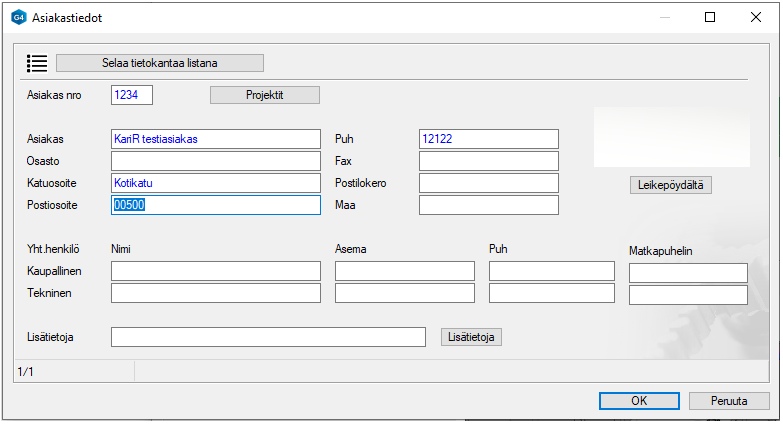Click into the empty Osasto field

tap(215, 161)
